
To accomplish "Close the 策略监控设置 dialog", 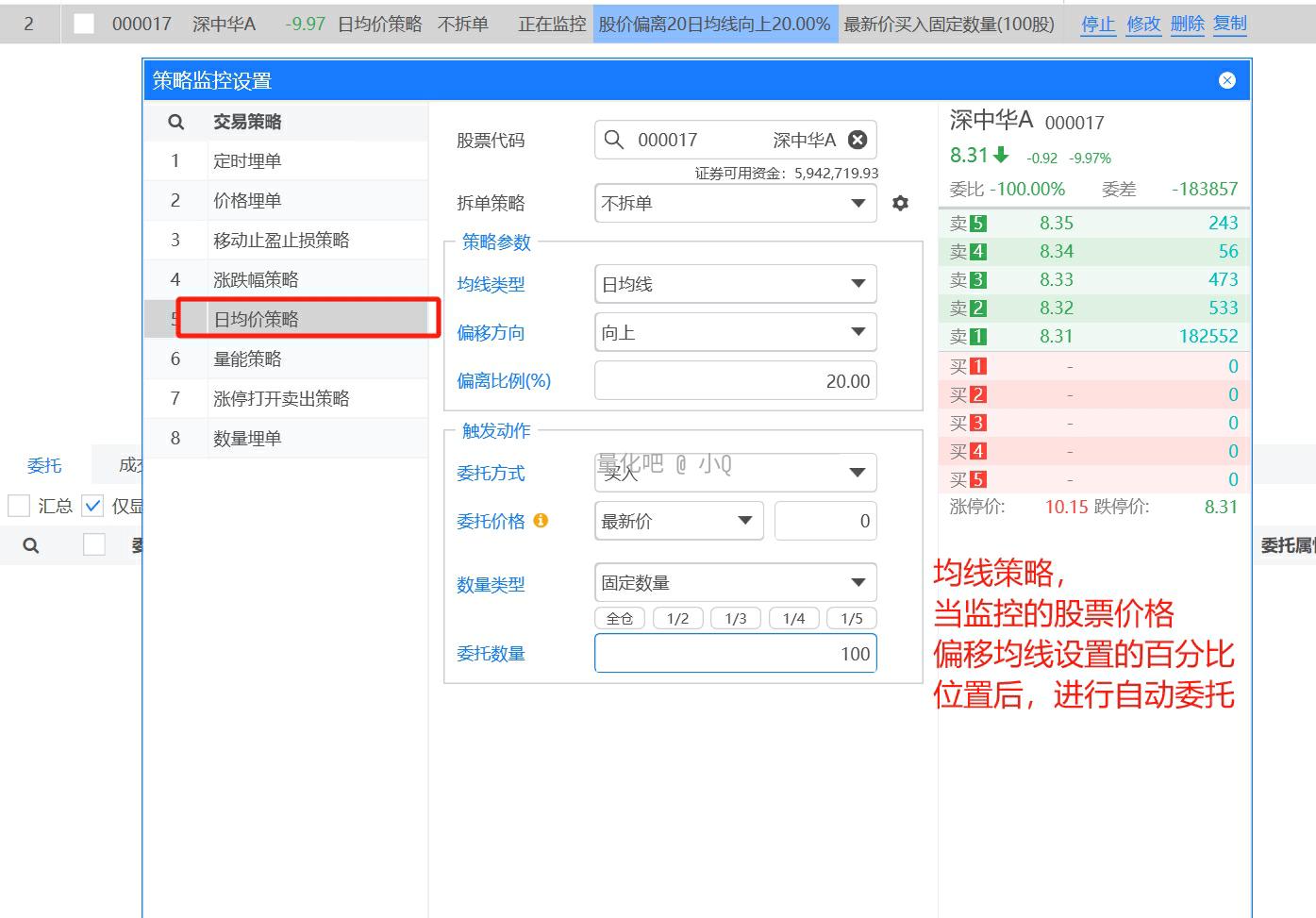I will click(1226, 80).
